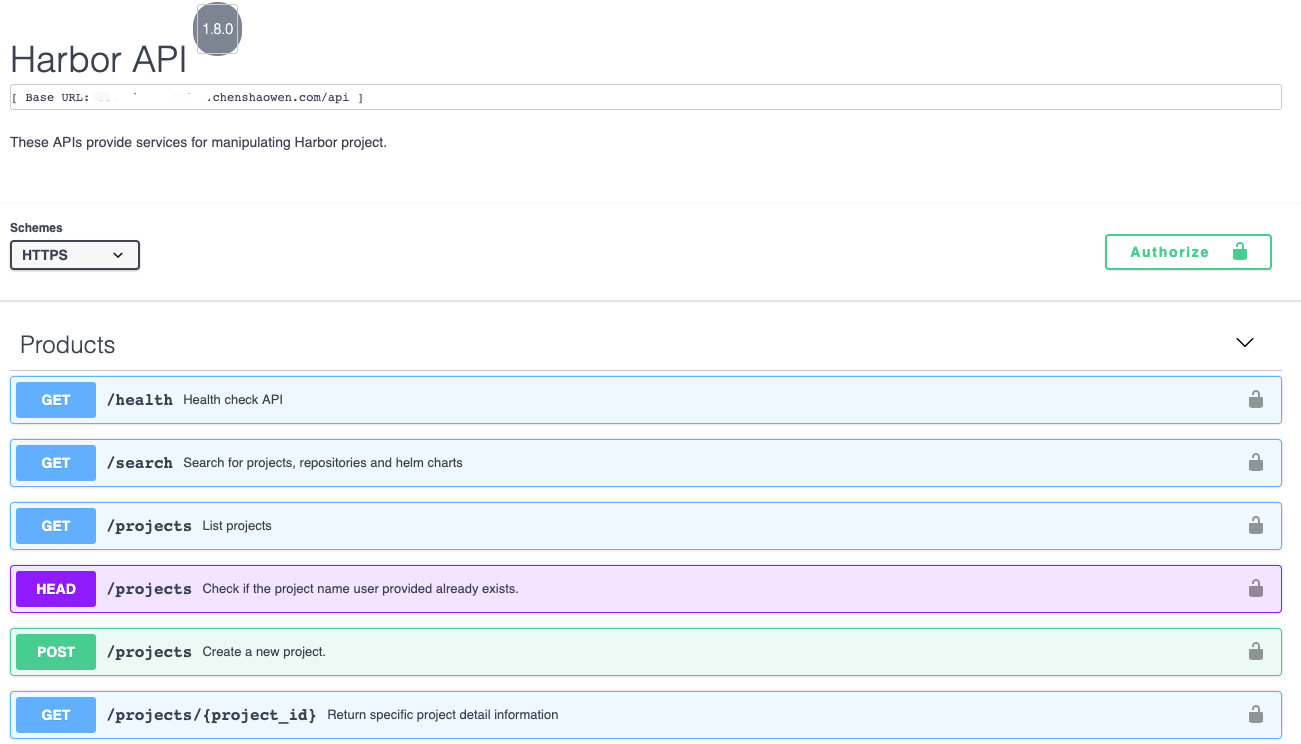Image resolution: width=1301 pixels, height=744 pixels.
Task: Click the lock icon on /health row
Action: pyautogui.click(x=1255, y=400)
